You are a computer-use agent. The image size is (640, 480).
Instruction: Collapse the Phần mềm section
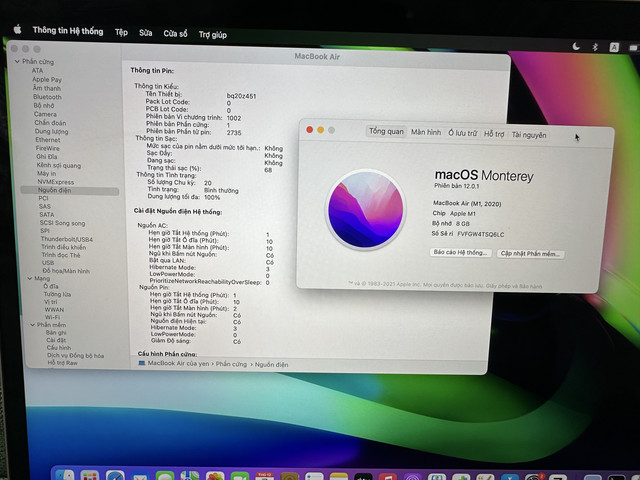pyautogui.click(x=32, y=324)
